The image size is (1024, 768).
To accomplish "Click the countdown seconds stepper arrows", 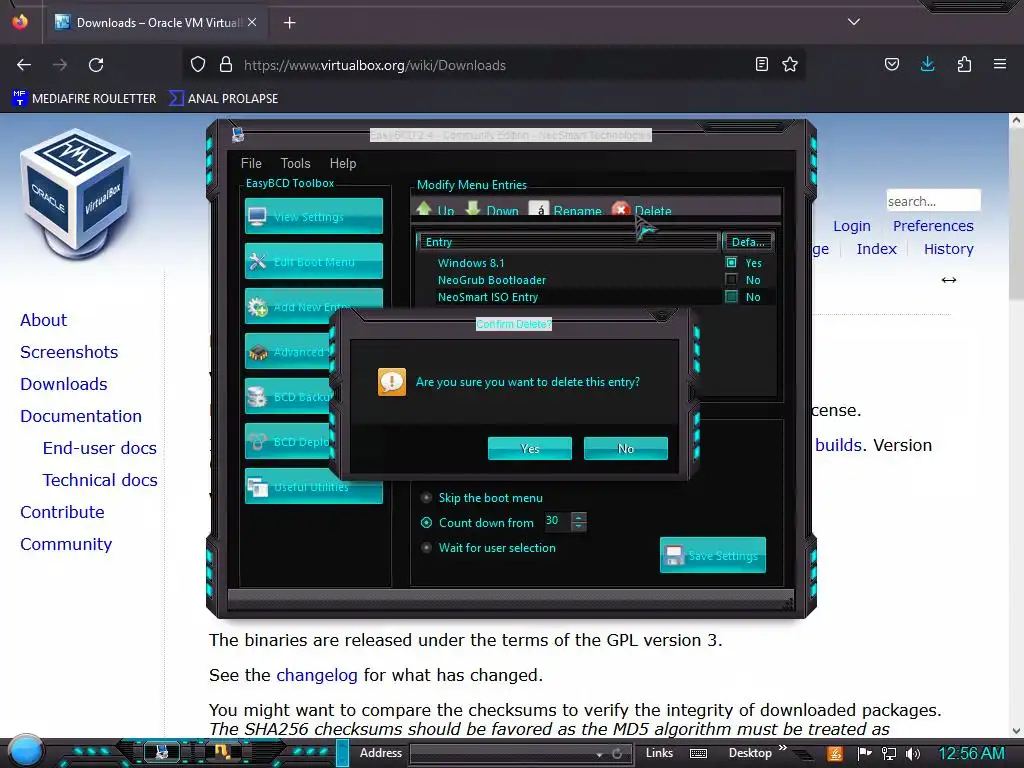I will [x=579, y=521].
